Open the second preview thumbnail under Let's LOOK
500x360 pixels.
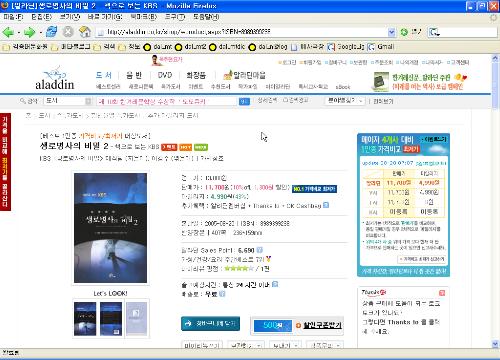(111, 318)
